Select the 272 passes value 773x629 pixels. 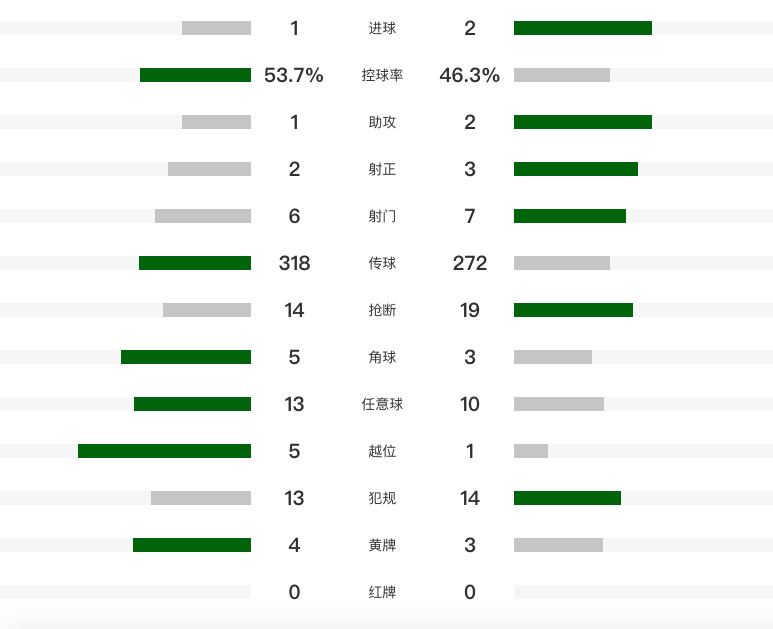[x=469, y=263]
